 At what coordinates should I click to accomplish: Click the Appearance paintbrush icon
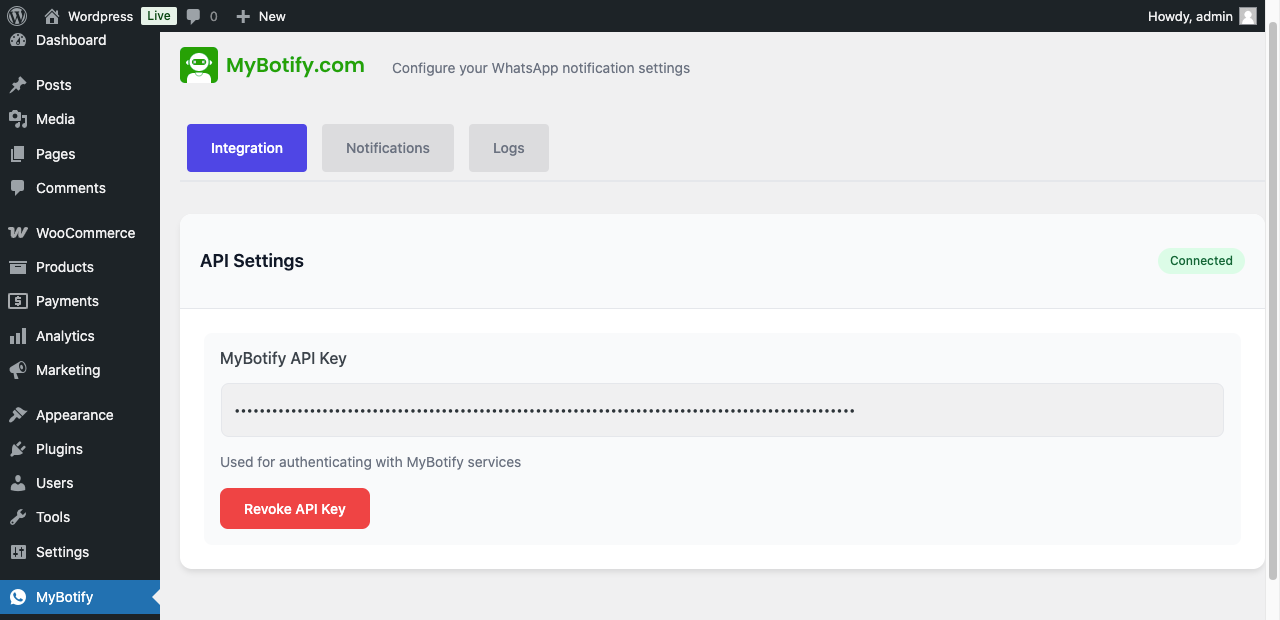(x=18, y=415)
